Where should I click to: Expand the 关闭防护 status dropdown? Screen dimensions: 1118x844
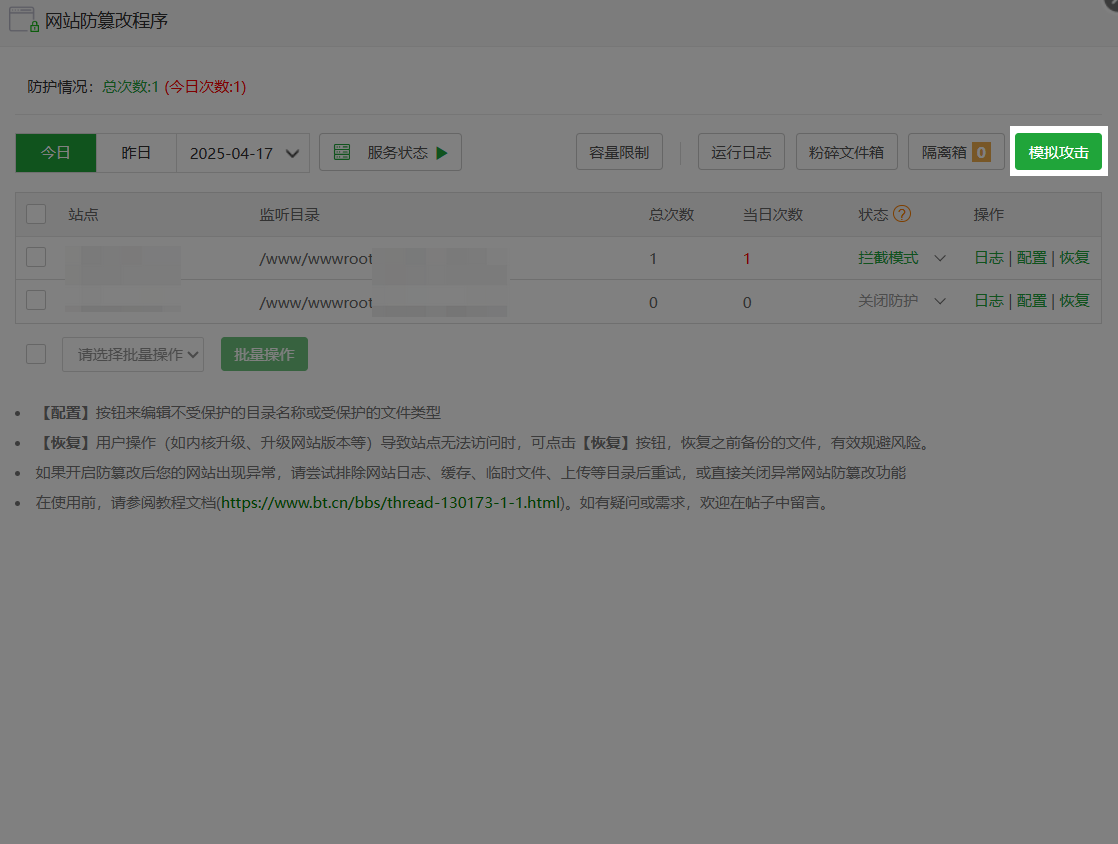(x=939, y=301)
